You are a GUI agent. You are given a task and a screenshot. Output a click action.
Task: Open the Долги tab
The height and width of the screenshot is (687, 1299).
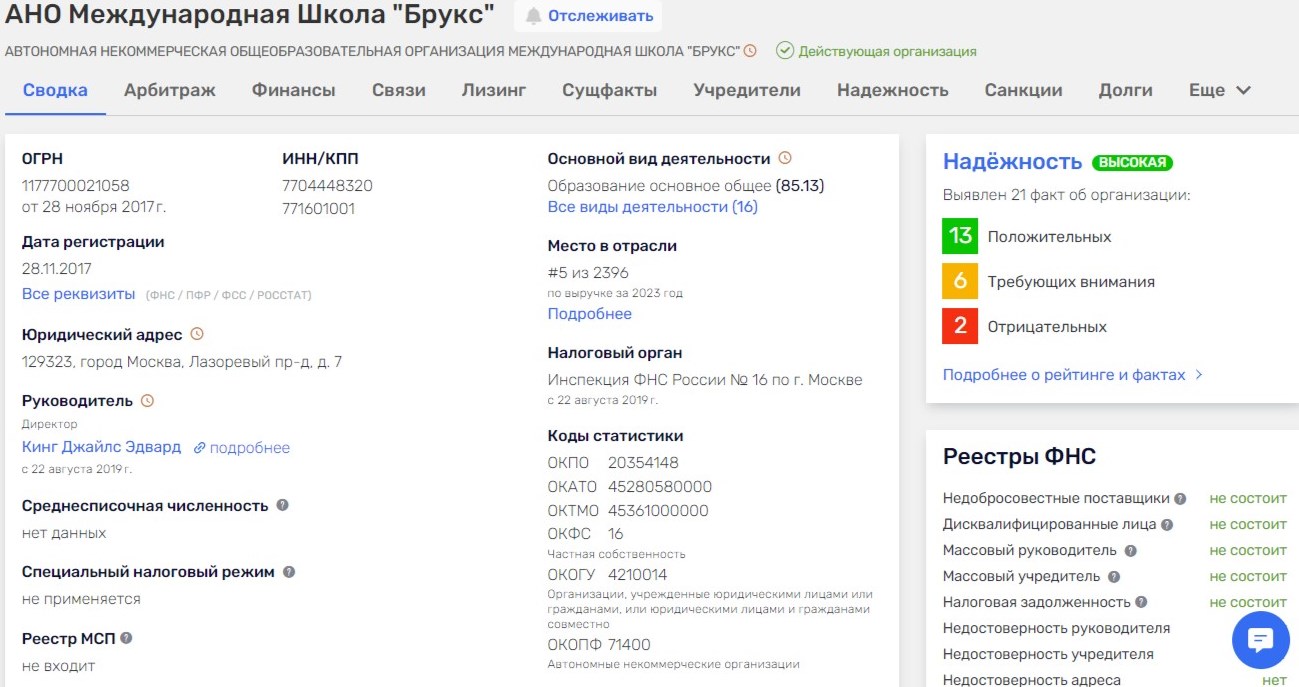tap(1126, 90)
